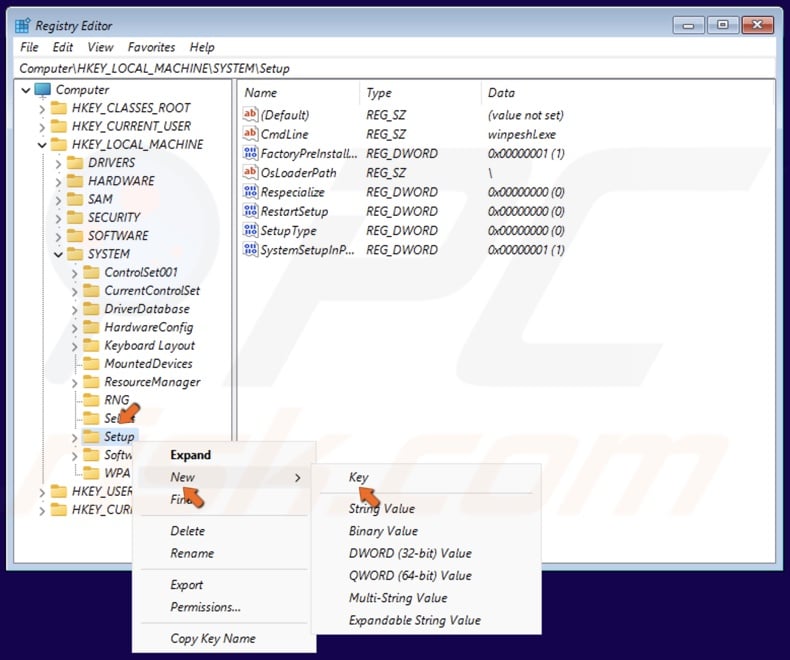This screenshot has height=660, width=790.
Task: Click the string icon beside (Default) value
Action: click(x=250, y=114)
